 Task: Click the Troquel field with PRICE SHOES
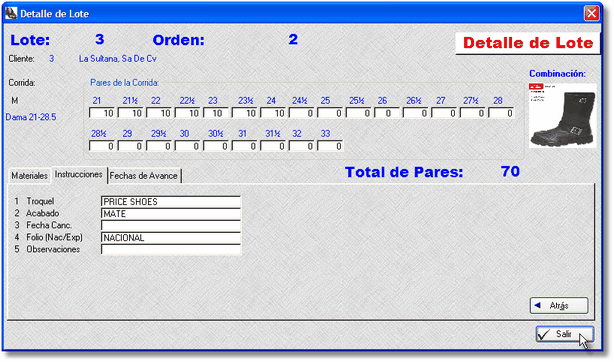point(171,202)
